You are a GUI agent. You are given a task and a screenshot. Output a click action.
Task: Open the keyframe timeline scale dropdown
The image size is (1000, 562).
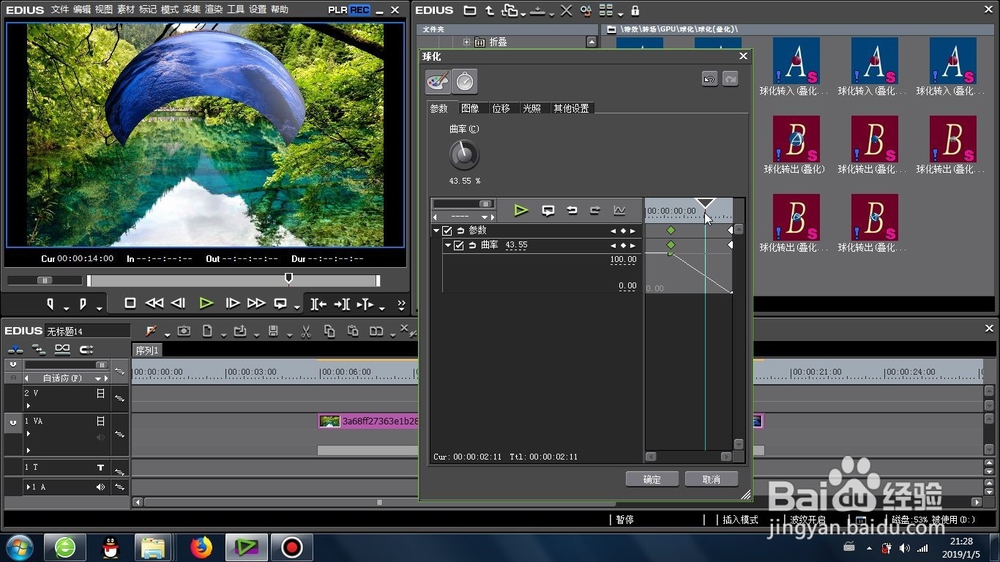click(484, 217)
